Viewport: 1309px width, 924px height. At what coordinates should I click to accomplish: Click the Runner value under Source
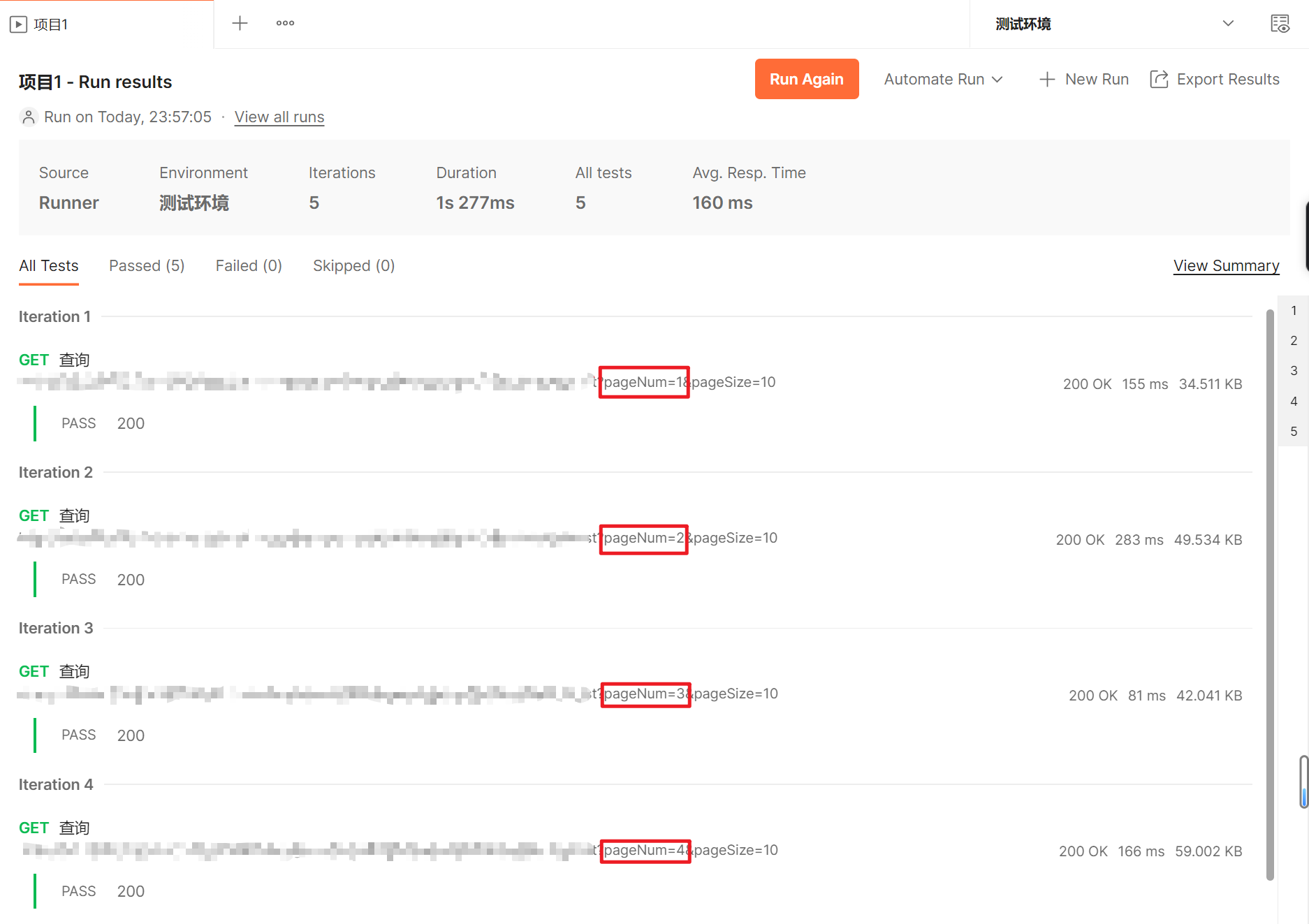[x=68, y=203]
